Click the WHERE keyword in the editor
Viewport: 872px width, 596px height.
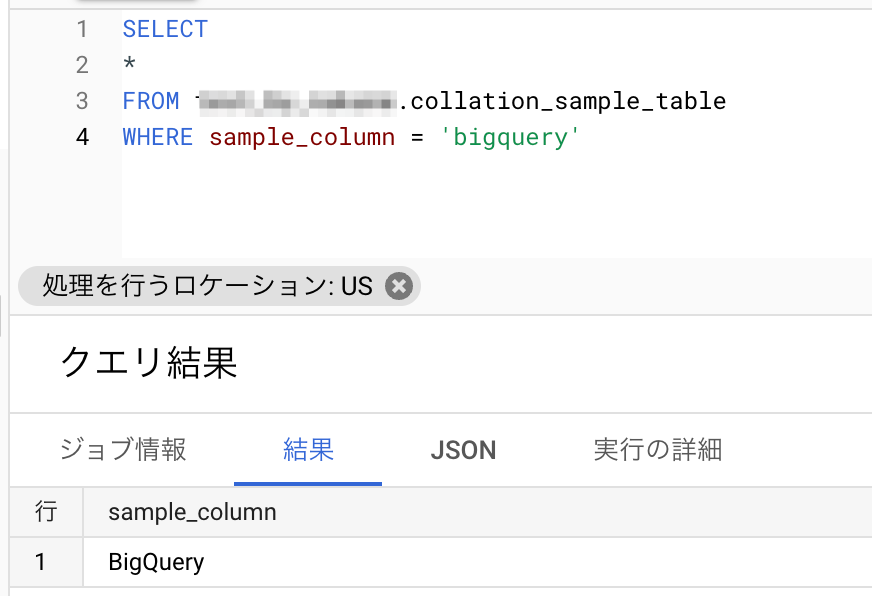click(x=158, y=137)
